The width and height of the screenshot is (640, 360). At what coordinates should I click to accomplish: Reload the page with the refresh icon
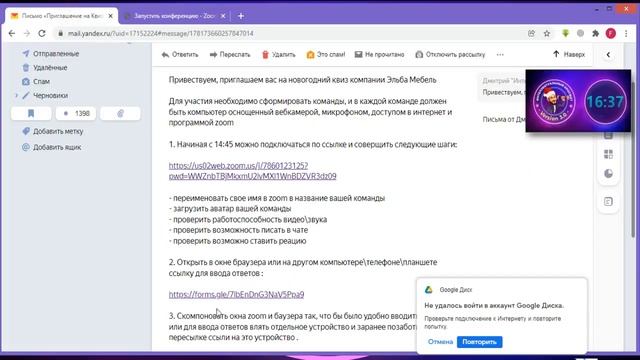(42, 33)
